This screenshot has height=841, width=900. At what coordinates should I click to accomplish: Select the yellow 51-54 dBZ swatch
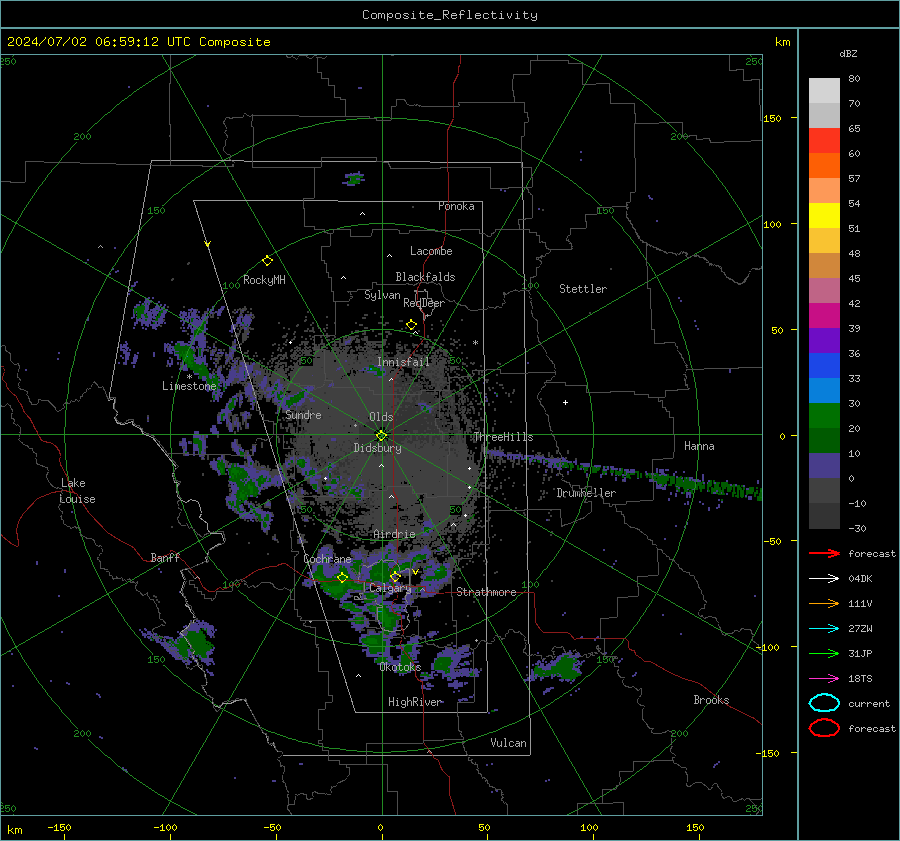click(x=824, y=216)
